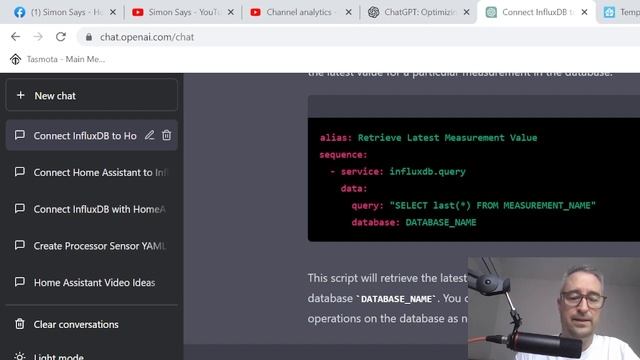Click YouTube favicon on Channel analytics tab
Screen dimensions: 640x360
click(x=256, y=12)
